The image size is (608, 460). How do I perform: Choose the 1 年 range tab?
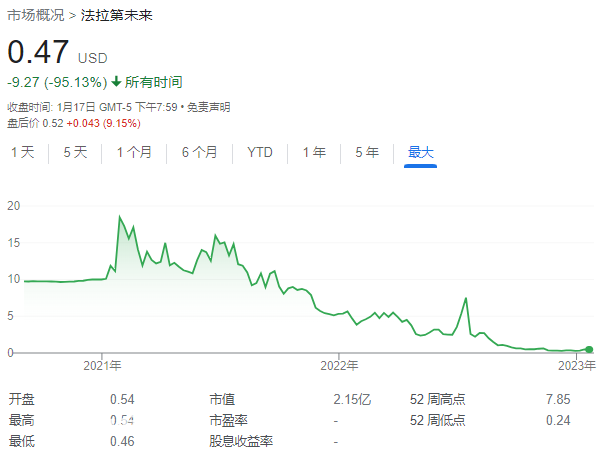click(x=314, y=152)
